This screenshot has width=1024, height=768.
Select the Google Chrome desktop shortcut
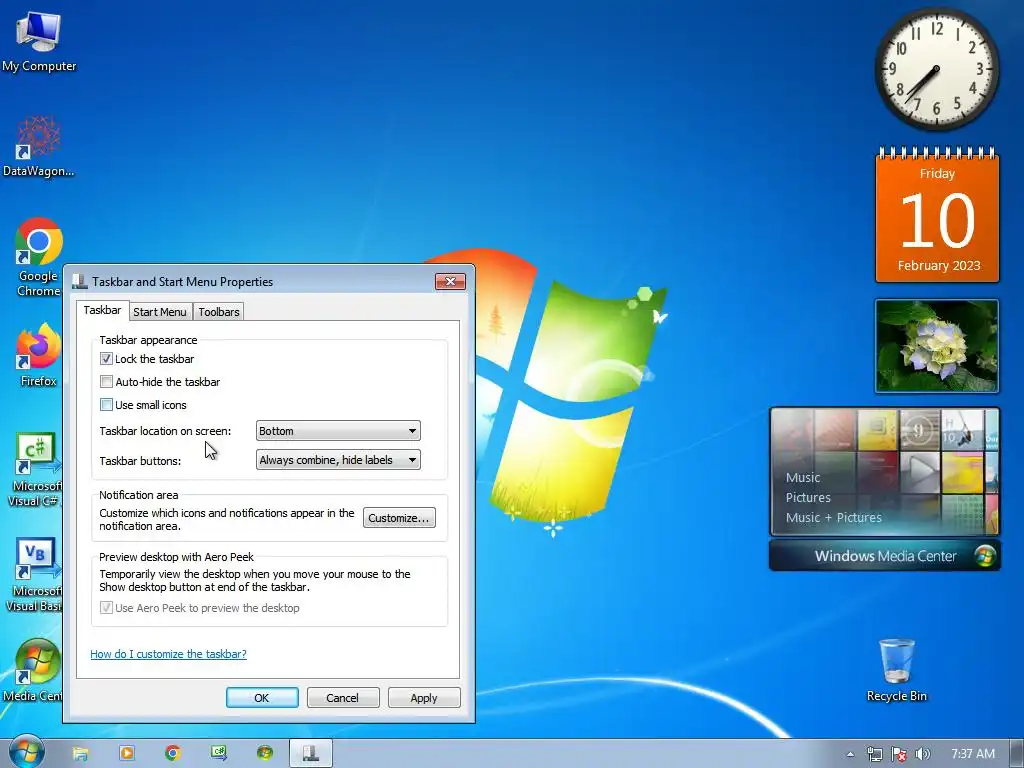(39, 257)
